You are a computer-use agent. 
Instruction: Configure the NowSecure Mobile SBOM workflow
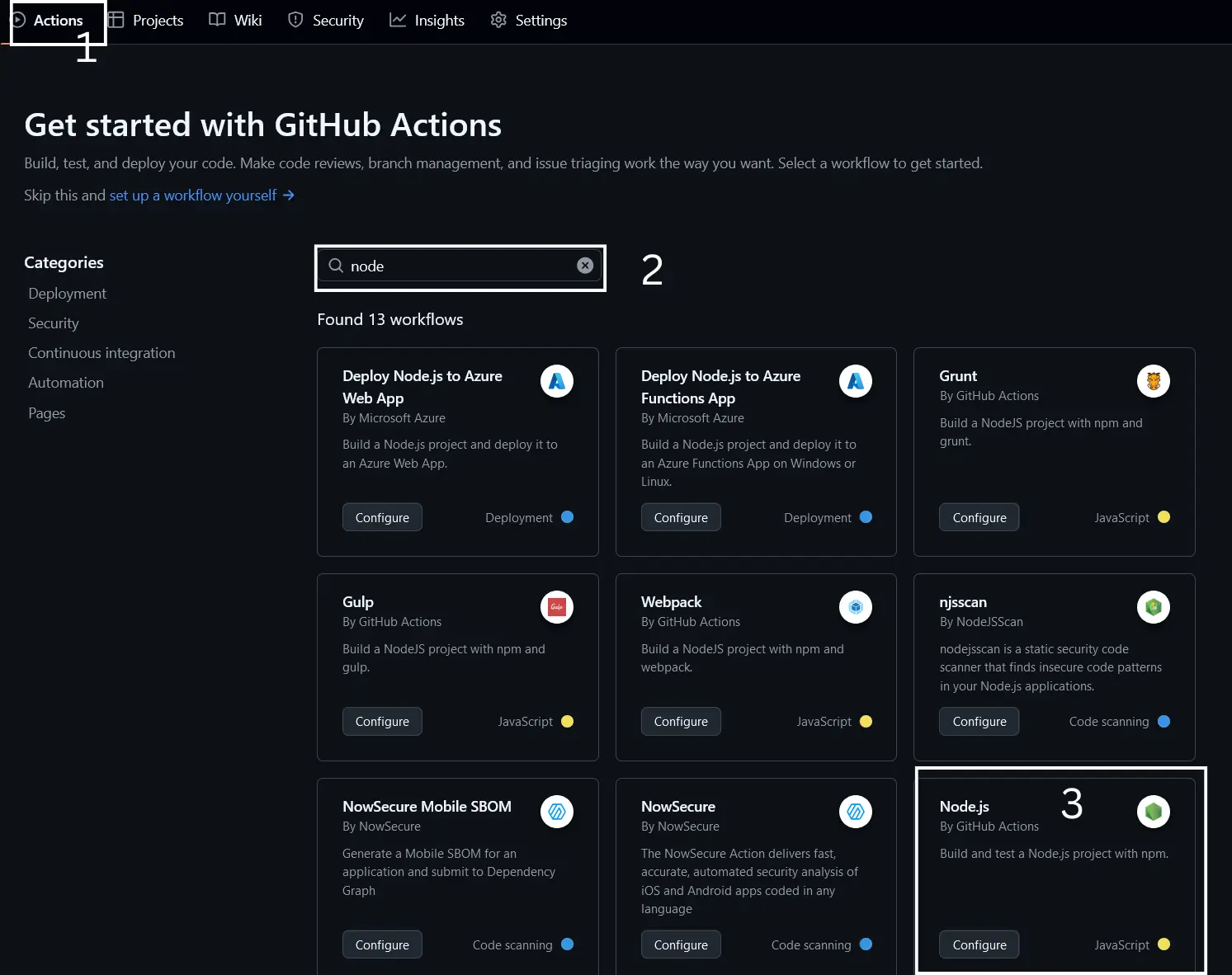pos(382,944)
